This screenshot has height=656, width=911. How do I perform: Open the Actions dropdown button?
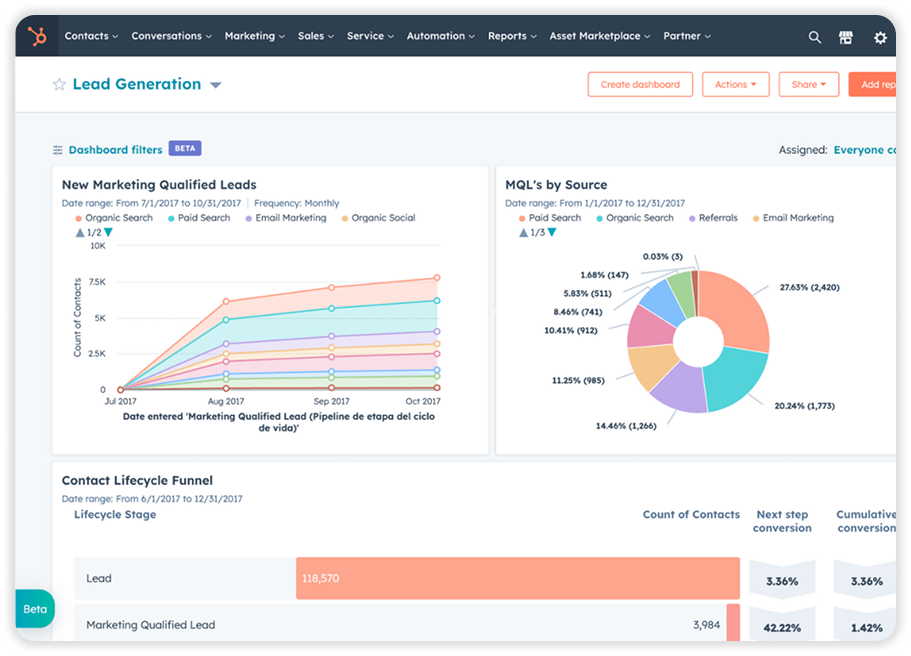coord(735,85)
